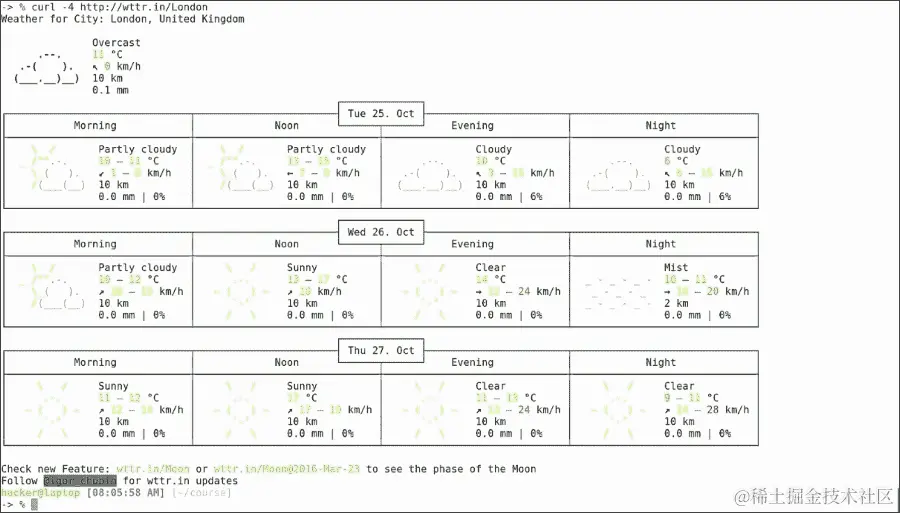This screenshot has width=900, height=513.
Task: Click partly cloudy art in Tue 25 Noon
Action: tap(243, 168)
